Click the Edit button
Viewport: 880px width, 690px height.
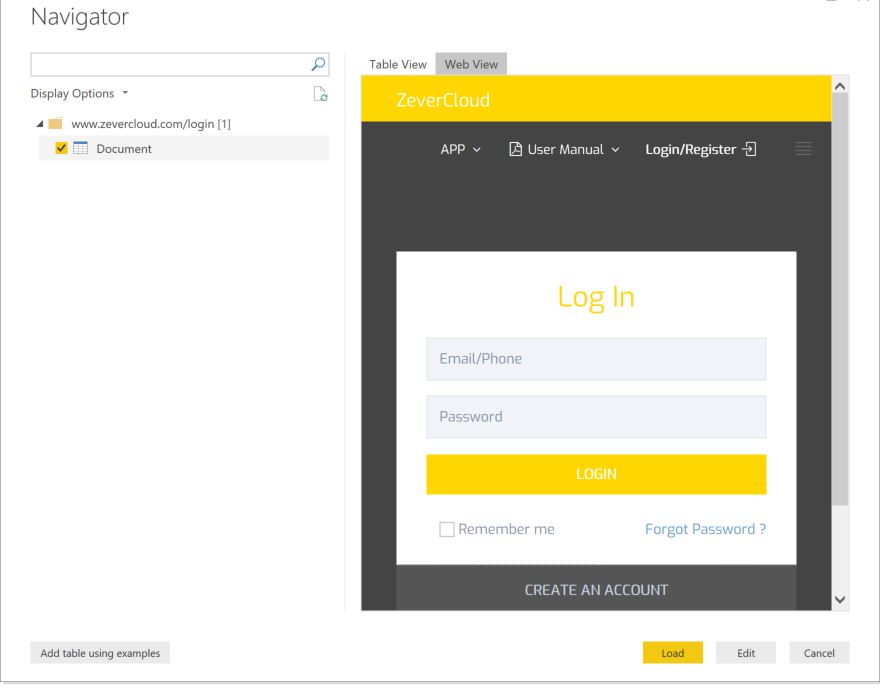[x=745, y=652]
